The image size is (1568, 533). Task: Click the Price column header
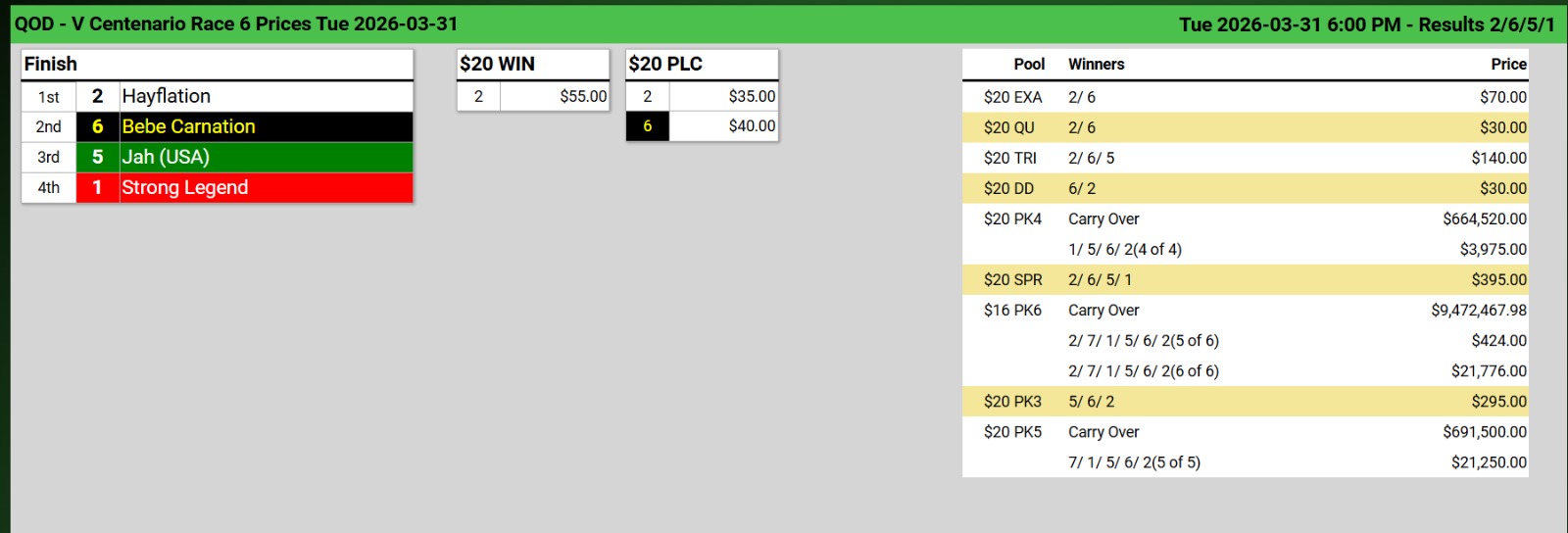tap(1508, 64)
